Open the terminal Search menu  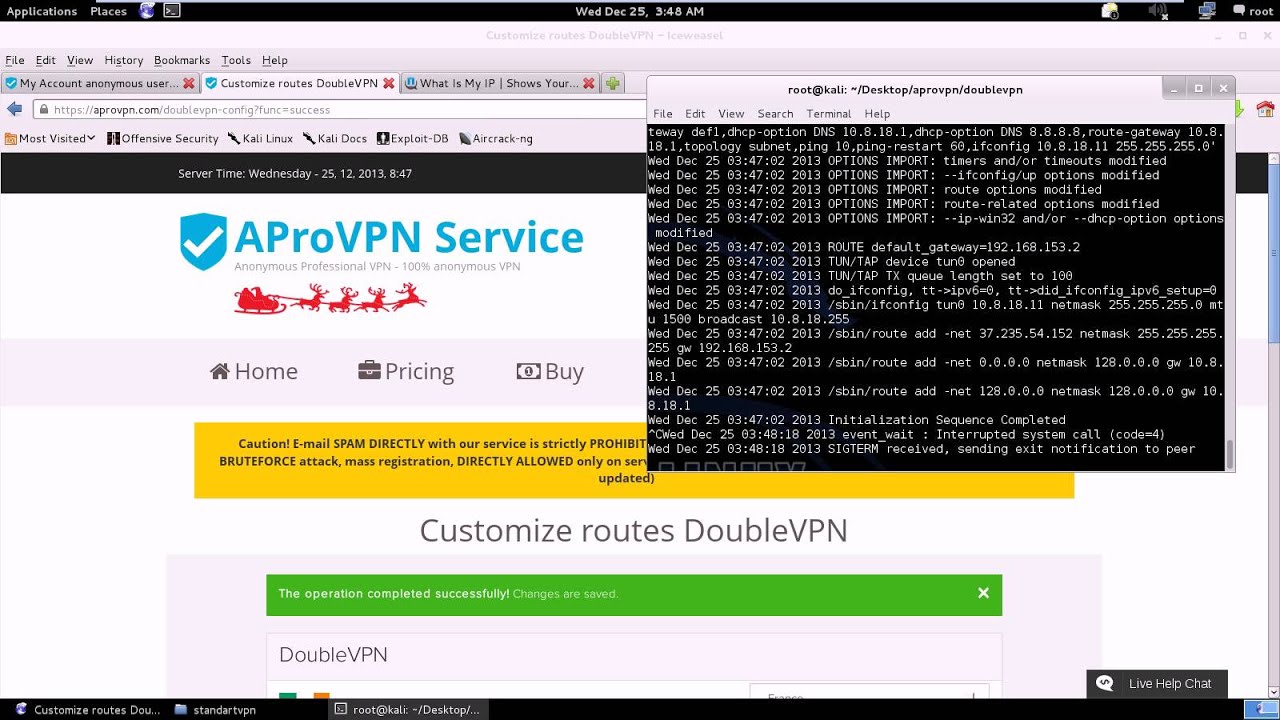[x=775, y=114]
